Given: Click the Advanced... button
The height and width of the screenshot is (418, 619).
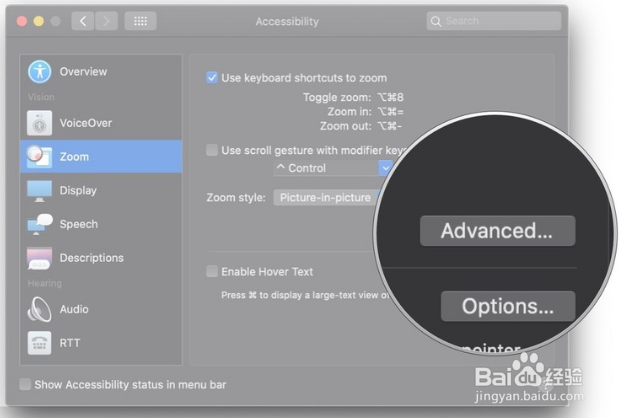Looking at the screenshot, I should 497,231.
